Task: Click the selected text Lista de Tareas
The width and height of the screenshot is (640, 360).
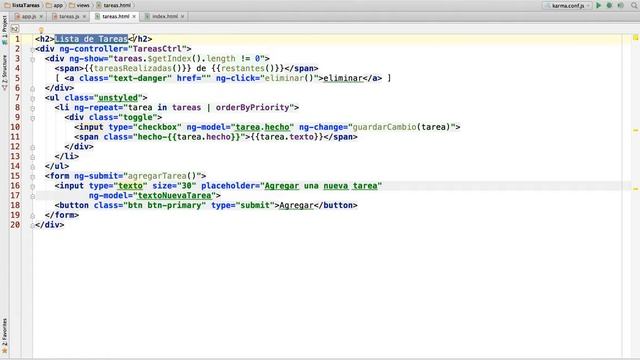Action: (x=91, y=39)
